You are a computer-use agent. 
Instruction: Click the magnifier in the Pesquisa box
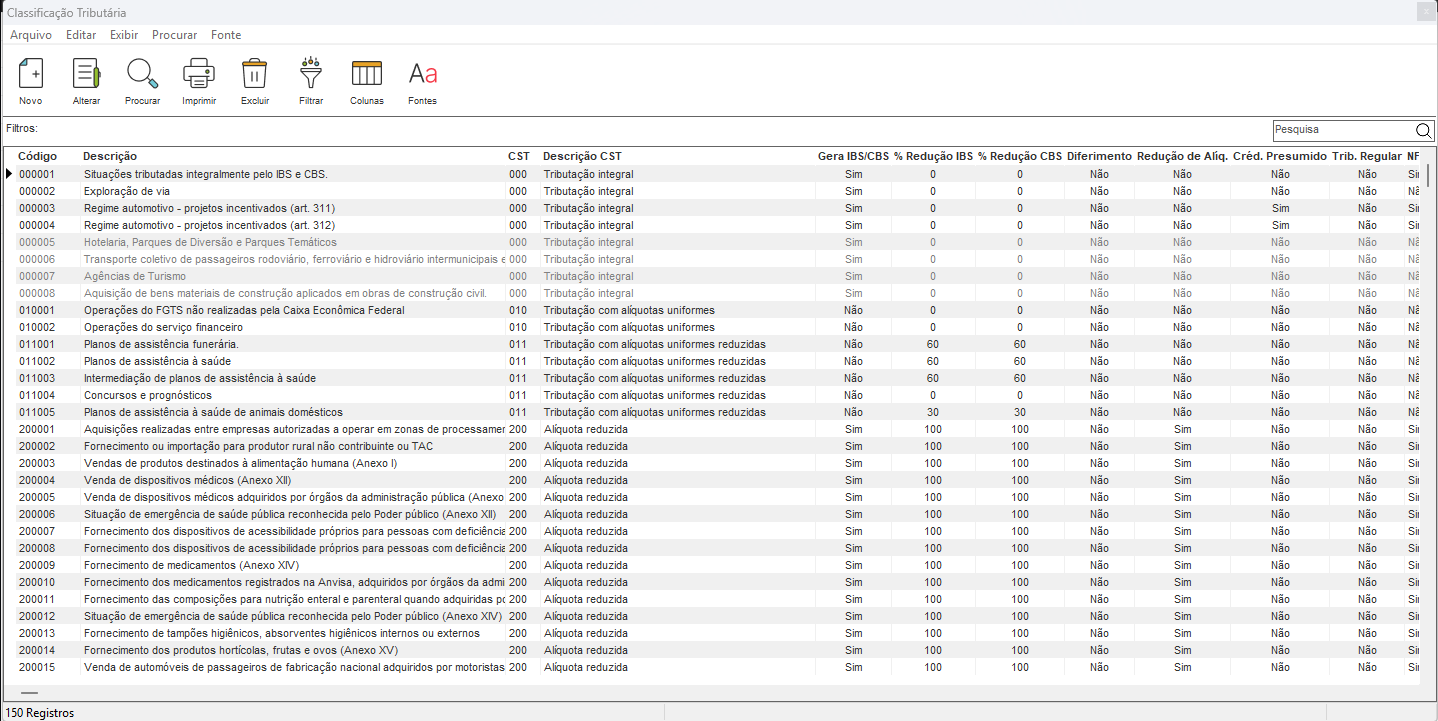(x=1423, y=130)
